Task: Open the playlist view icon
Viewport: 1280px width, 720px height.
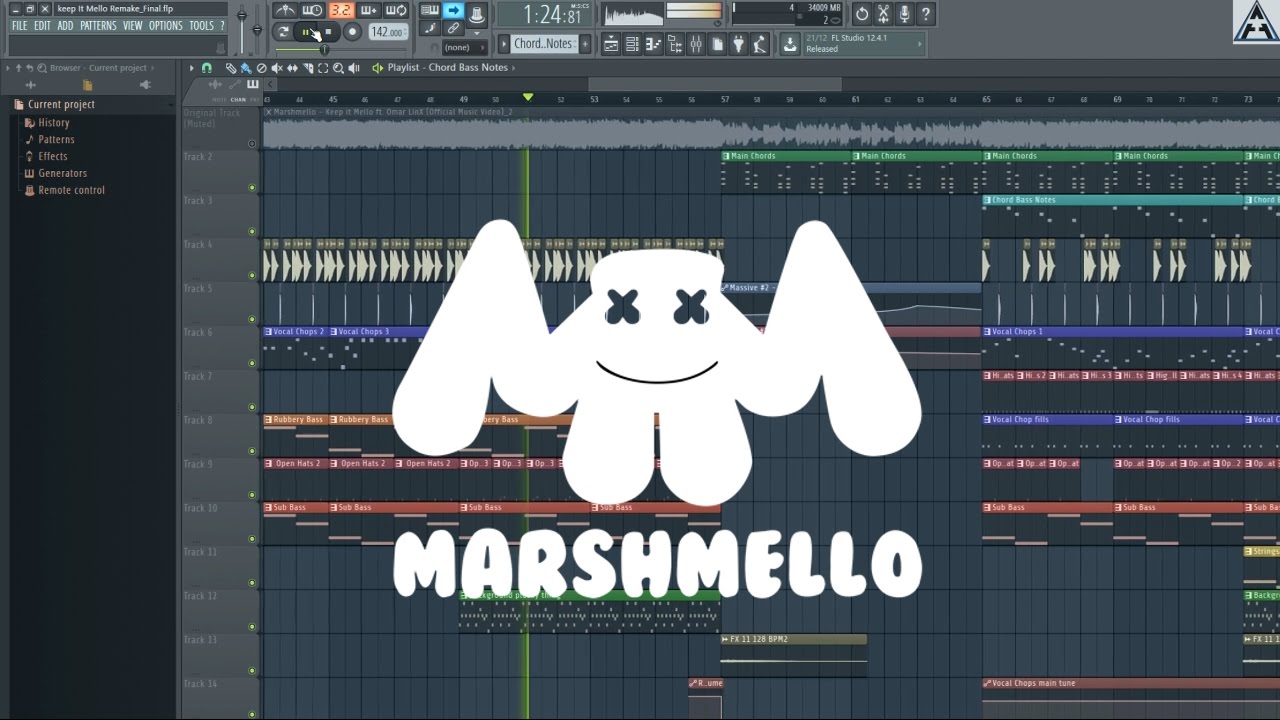Action: point(610,44)
